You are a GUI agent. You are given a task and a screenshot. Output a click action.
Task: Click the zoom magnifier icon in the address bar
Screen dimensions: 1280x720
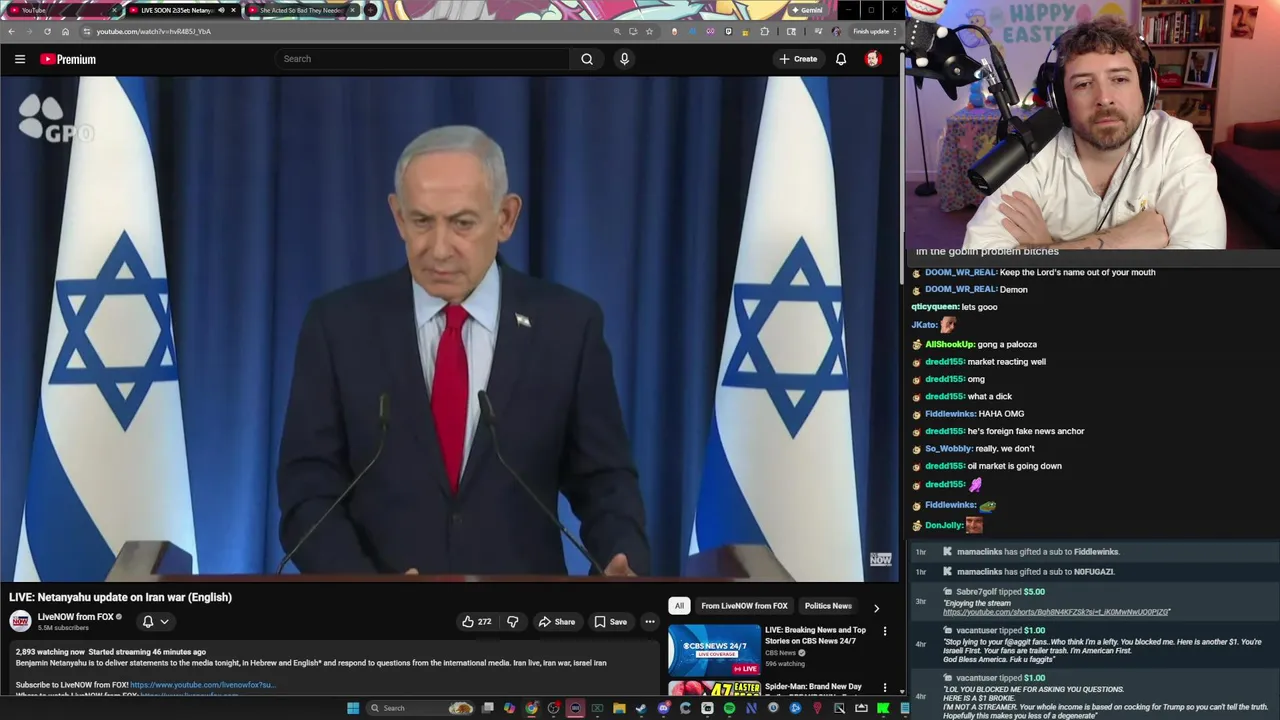coord(617,31)
